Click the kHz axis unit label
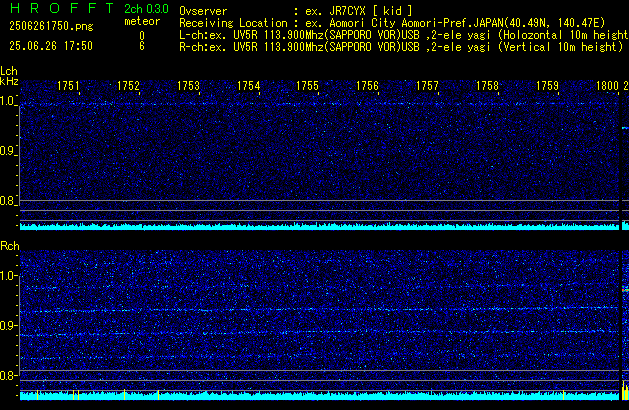 pos(9,81)
